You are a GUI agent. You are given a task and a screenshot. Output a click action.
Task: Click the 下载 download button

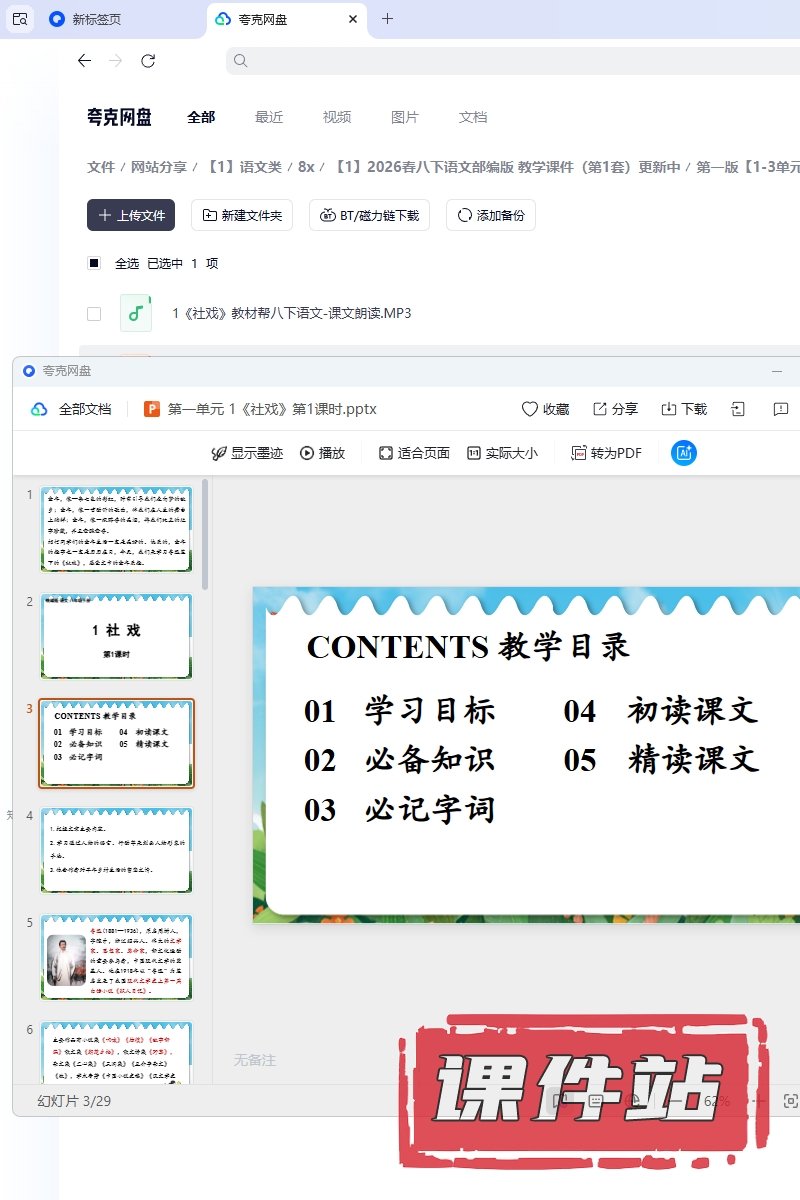[684, 409]
